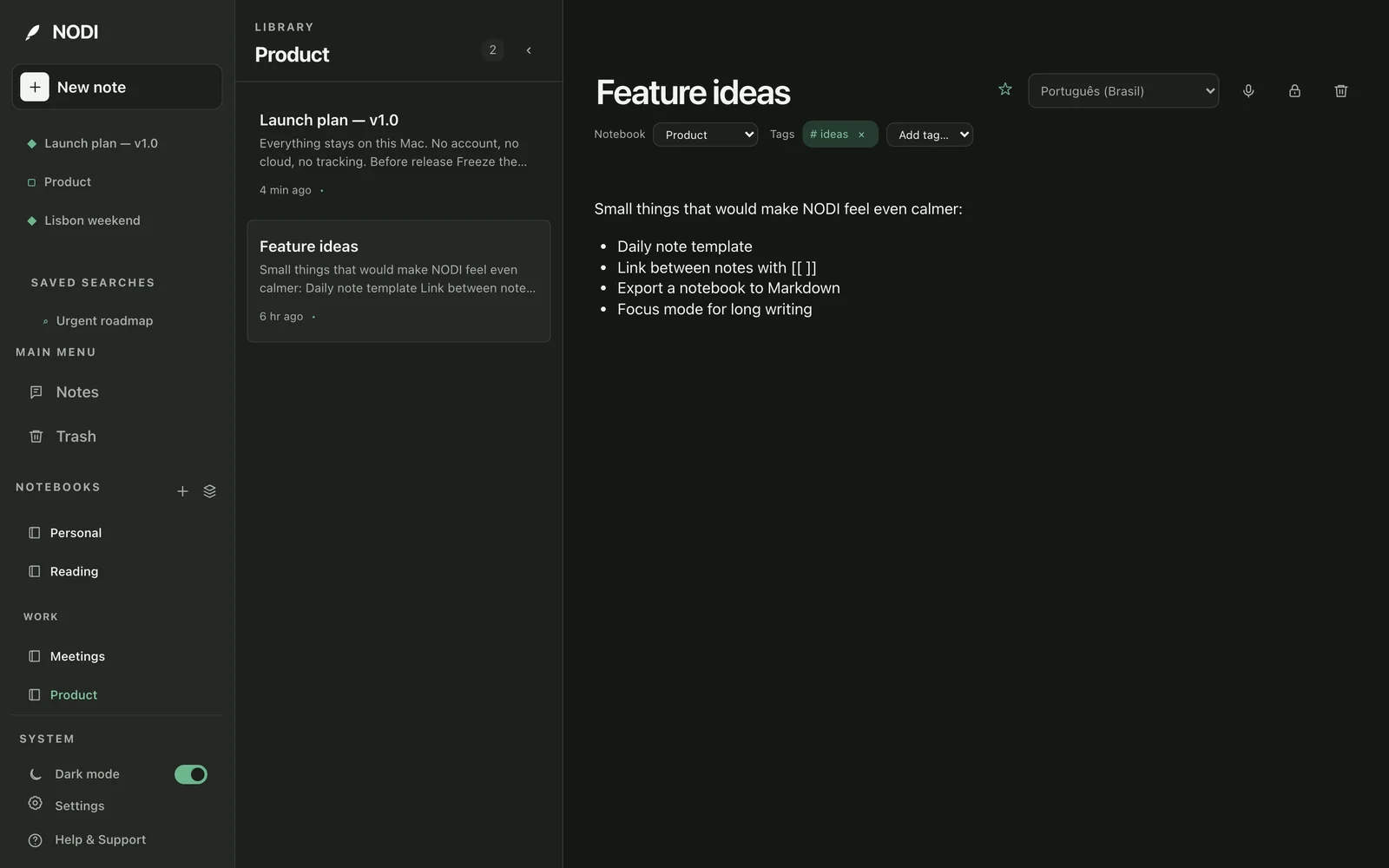Click the Trash bin icon in sidebar
Screen dimensions: 1389x868
(36, 437)
